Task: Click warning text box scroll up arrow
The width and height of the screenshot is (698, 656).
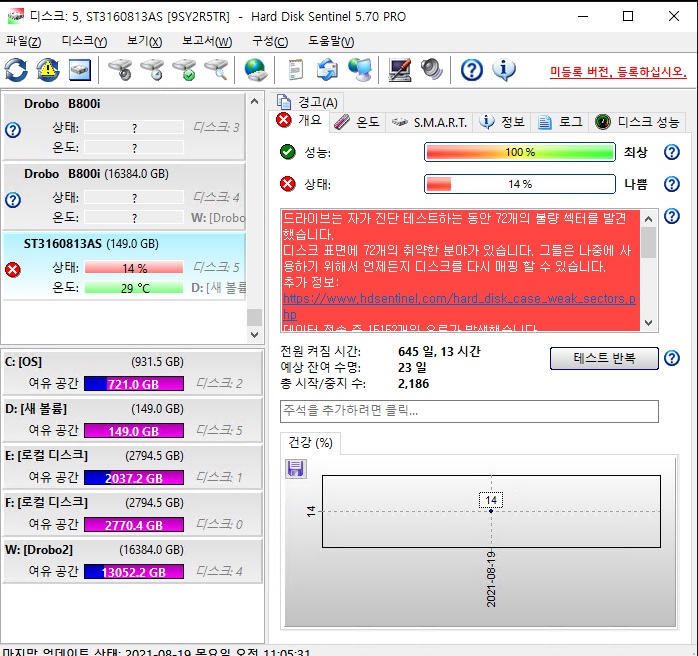Action: (649, 219)
